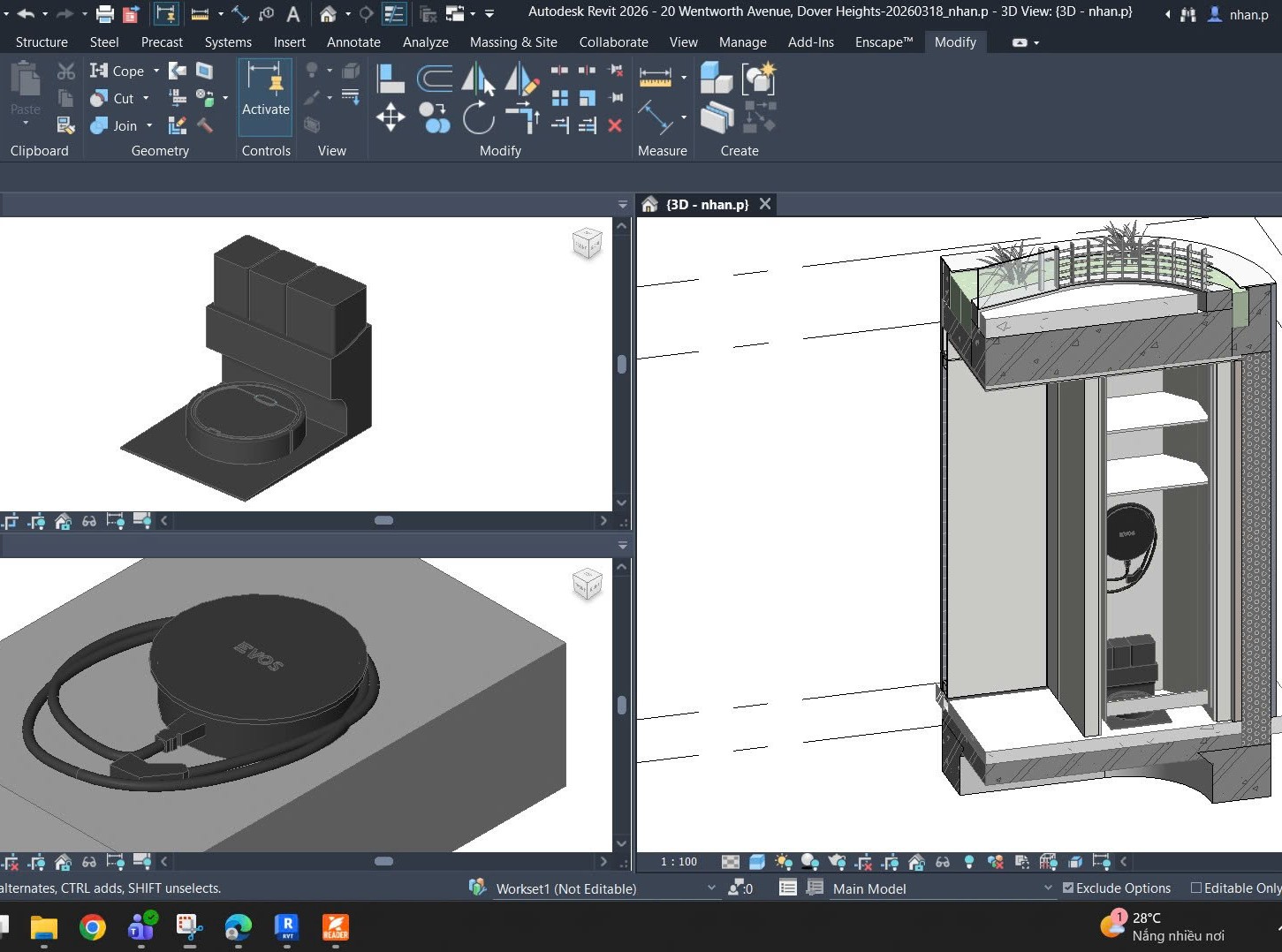Uncheck the Exclude Options checkbox
Viewport: 1282px width, 952px height.
tap(1068, 888)
